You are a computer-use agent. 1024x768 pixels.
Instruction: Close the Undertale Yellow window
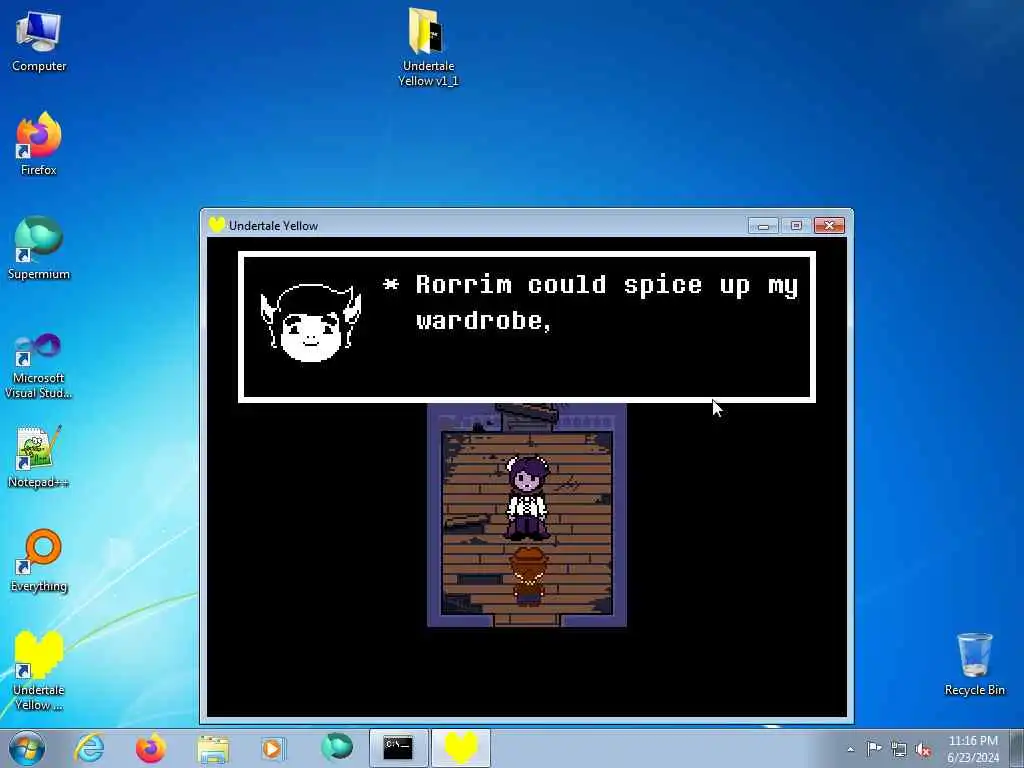pyautogui.click(x=829, y=226)
